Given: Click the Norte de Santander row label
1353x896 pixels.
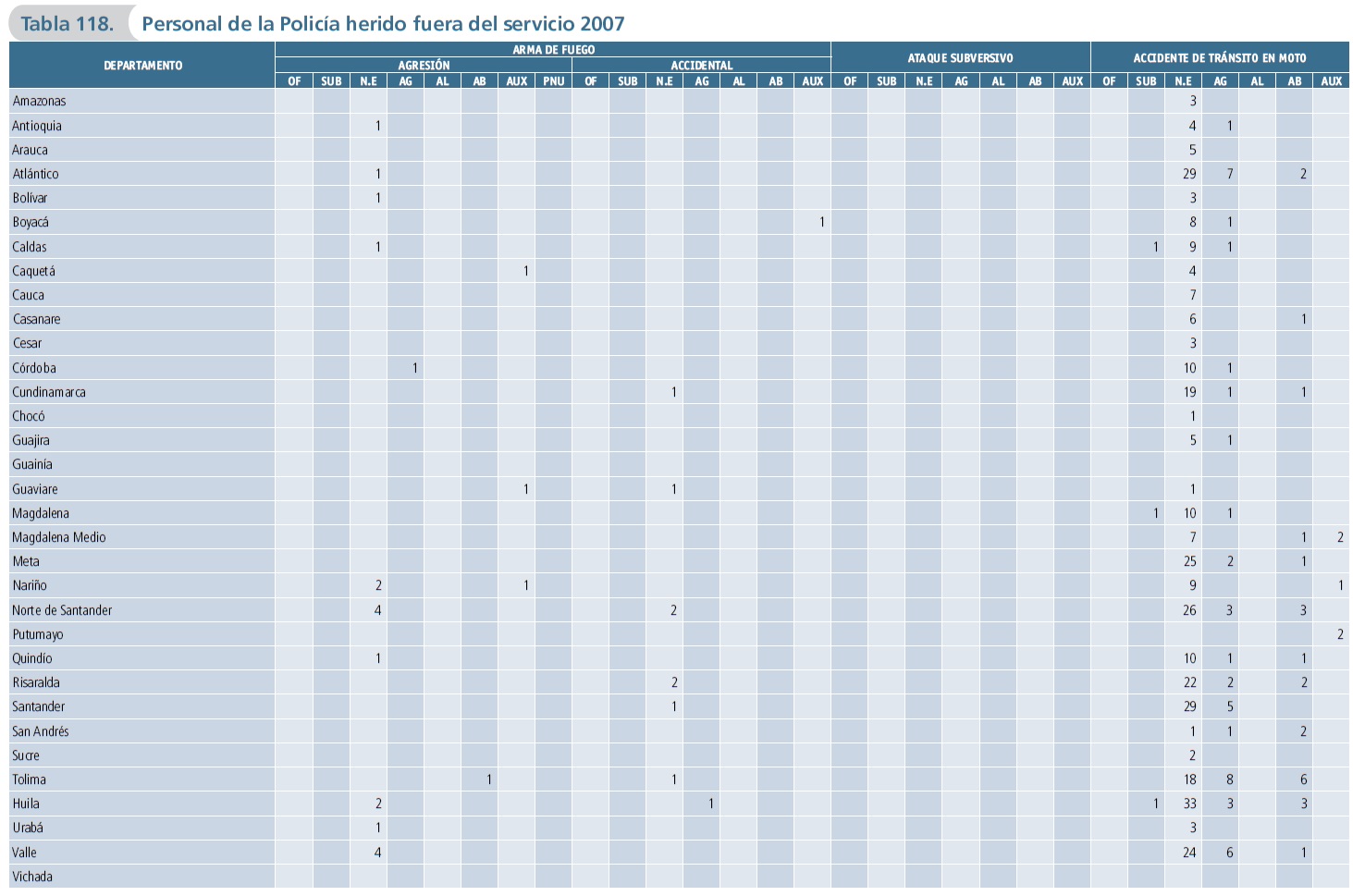Looking at the screenshot, I should (x=62, y=610).
